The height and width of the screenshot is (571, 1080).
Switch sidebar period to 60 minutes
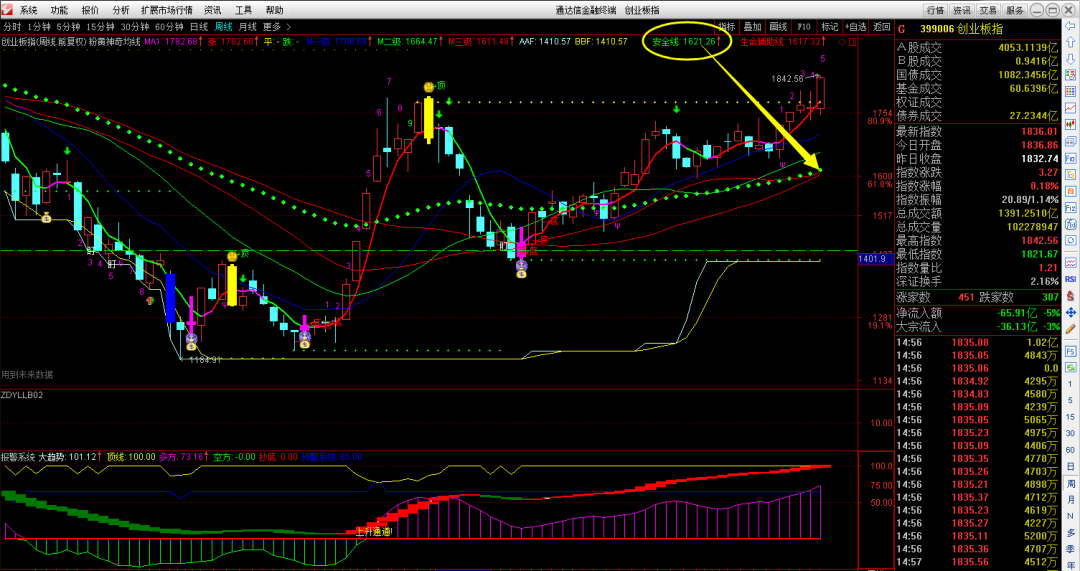[x=1071, y=450]
